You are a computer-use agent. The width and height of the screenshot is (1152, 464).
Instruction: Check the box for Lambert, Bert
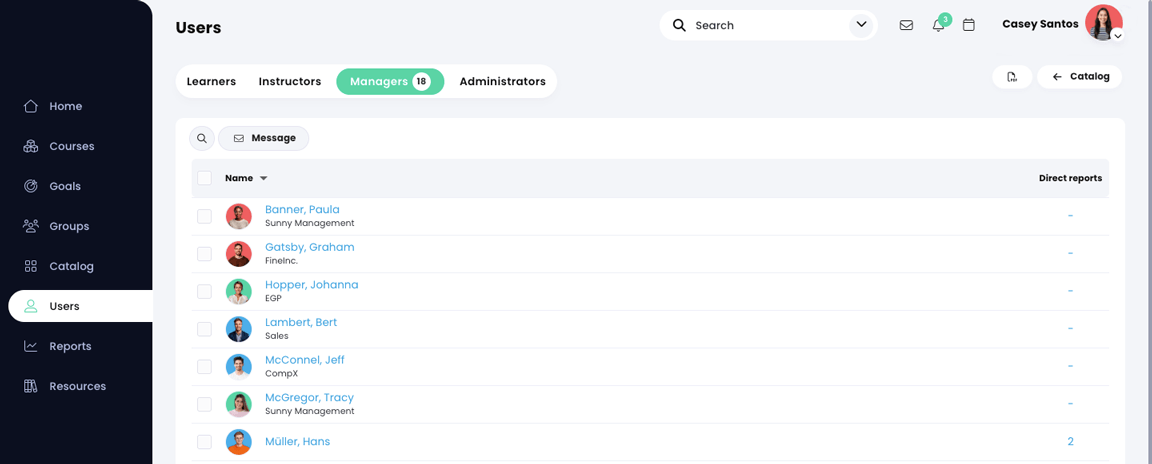204,329
